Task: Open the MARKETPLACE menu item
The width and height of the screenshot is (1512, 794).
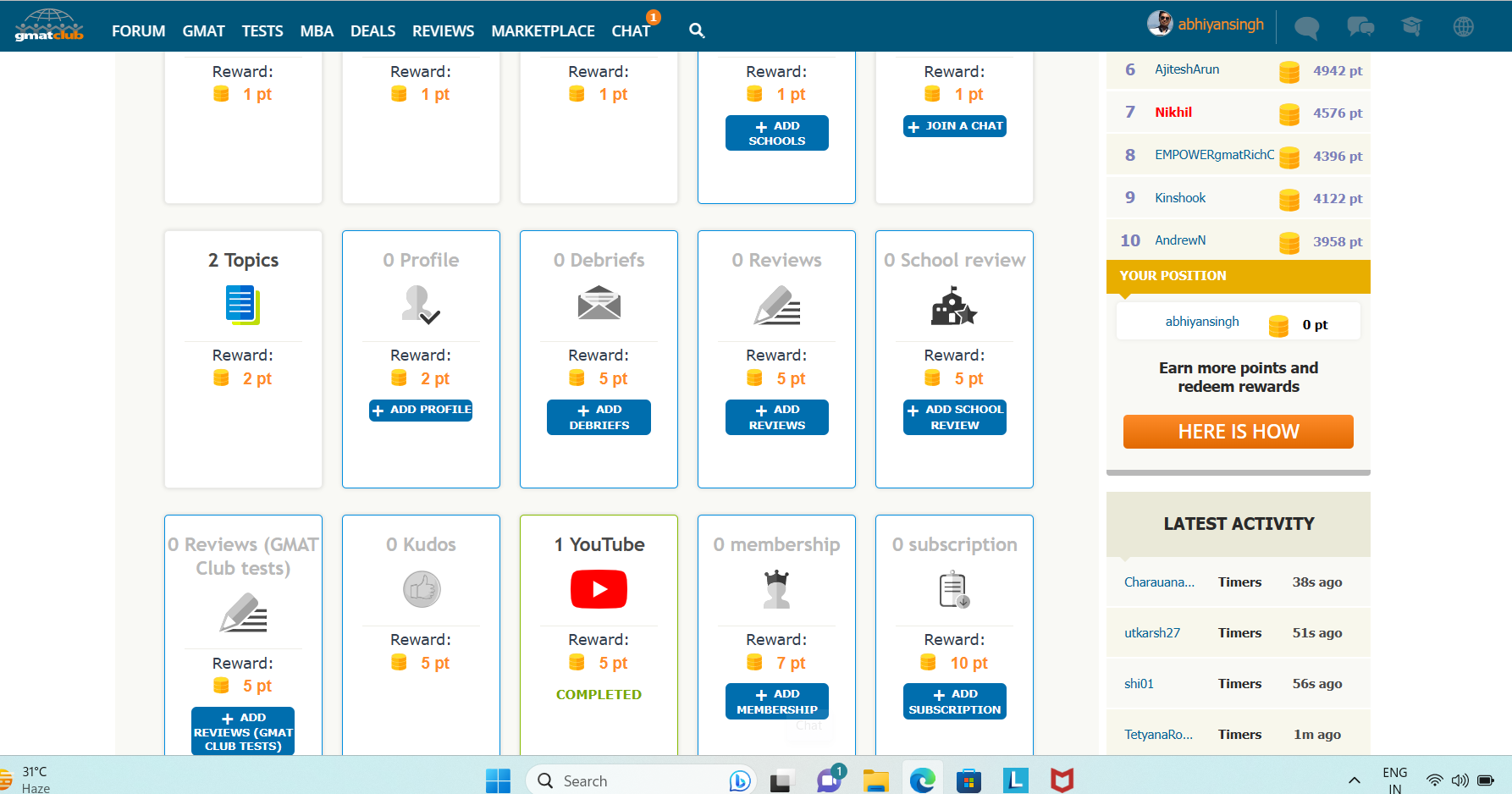Action: point(543,30)
